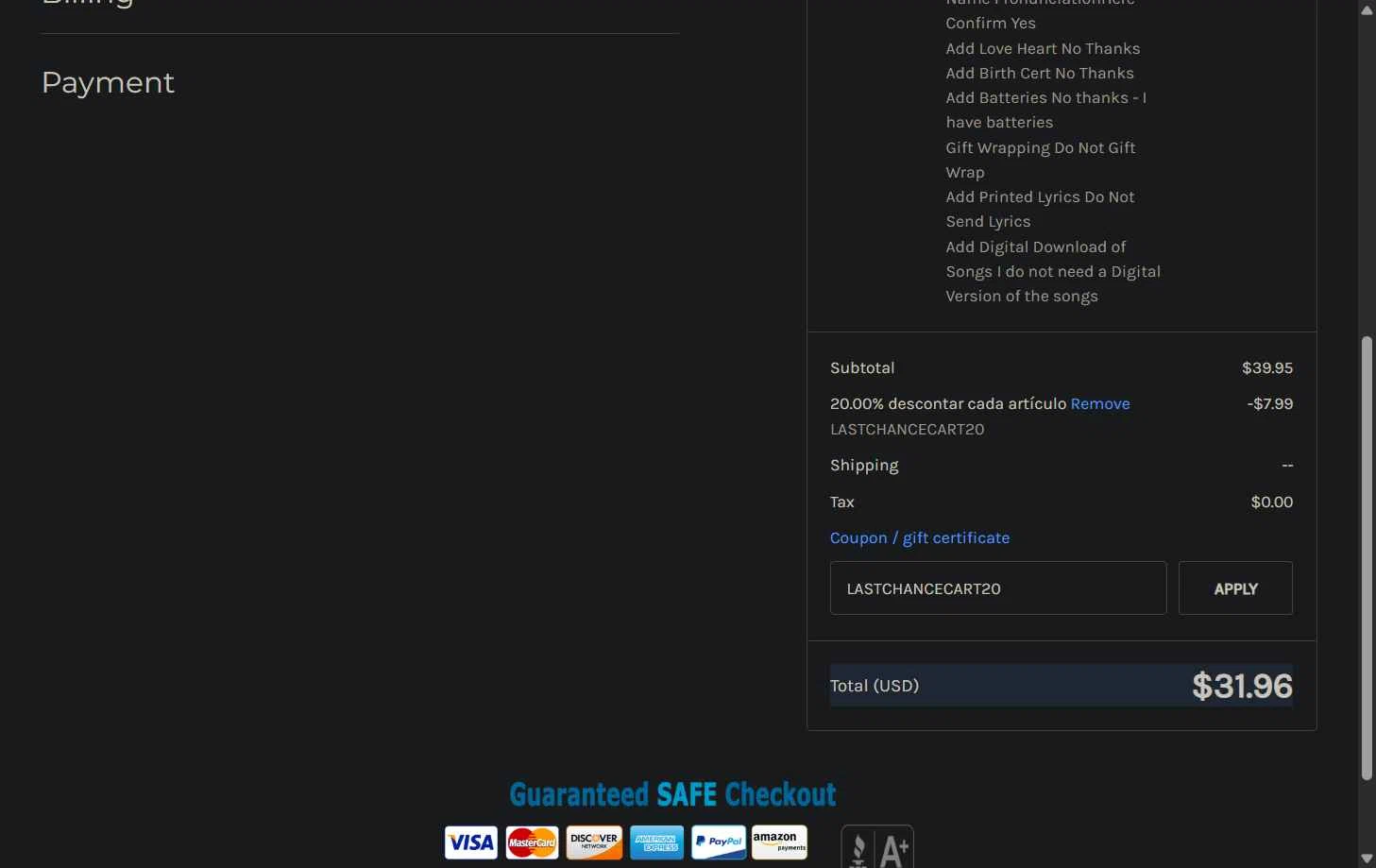This screenshot has height=868, width=1376.
Task: Click the Shipping label
Action: [x=864, y=466]
